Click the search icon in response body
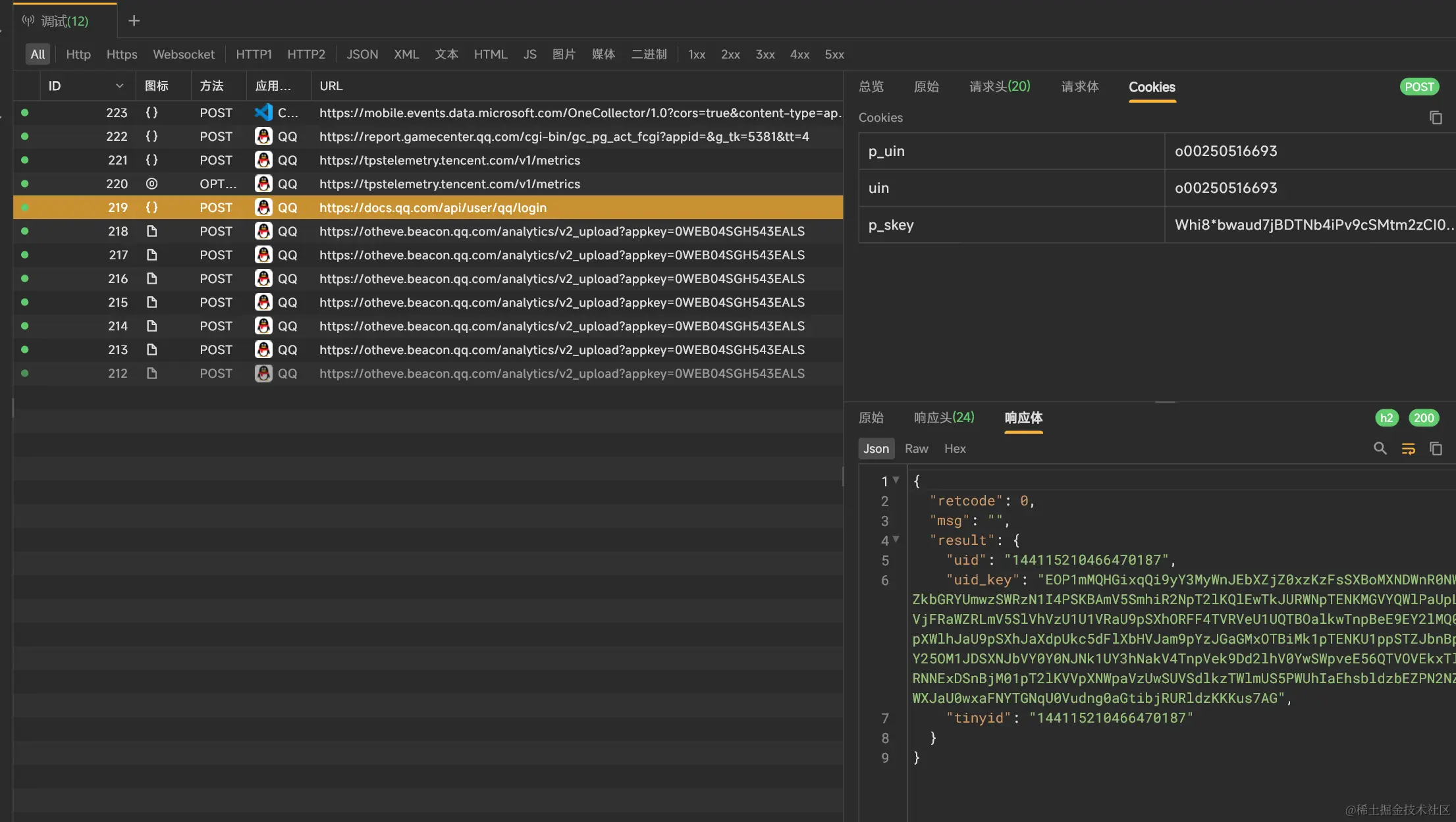Image resolution: width=1456 pixels, height=822 pixels. 1380,449
